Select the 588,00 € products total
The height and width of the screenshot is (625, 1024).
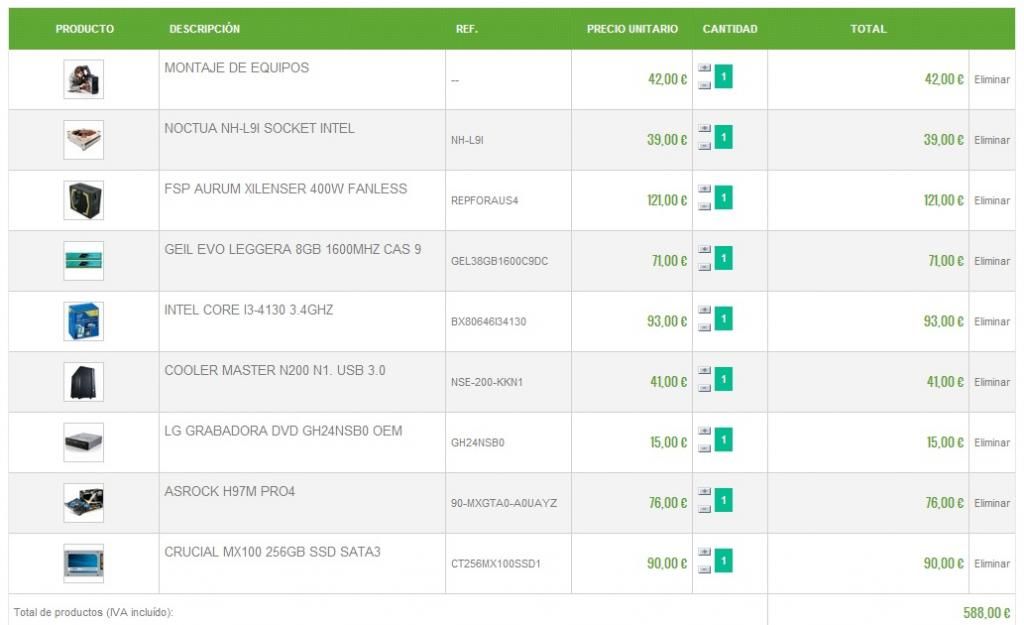tap(986, 613)
